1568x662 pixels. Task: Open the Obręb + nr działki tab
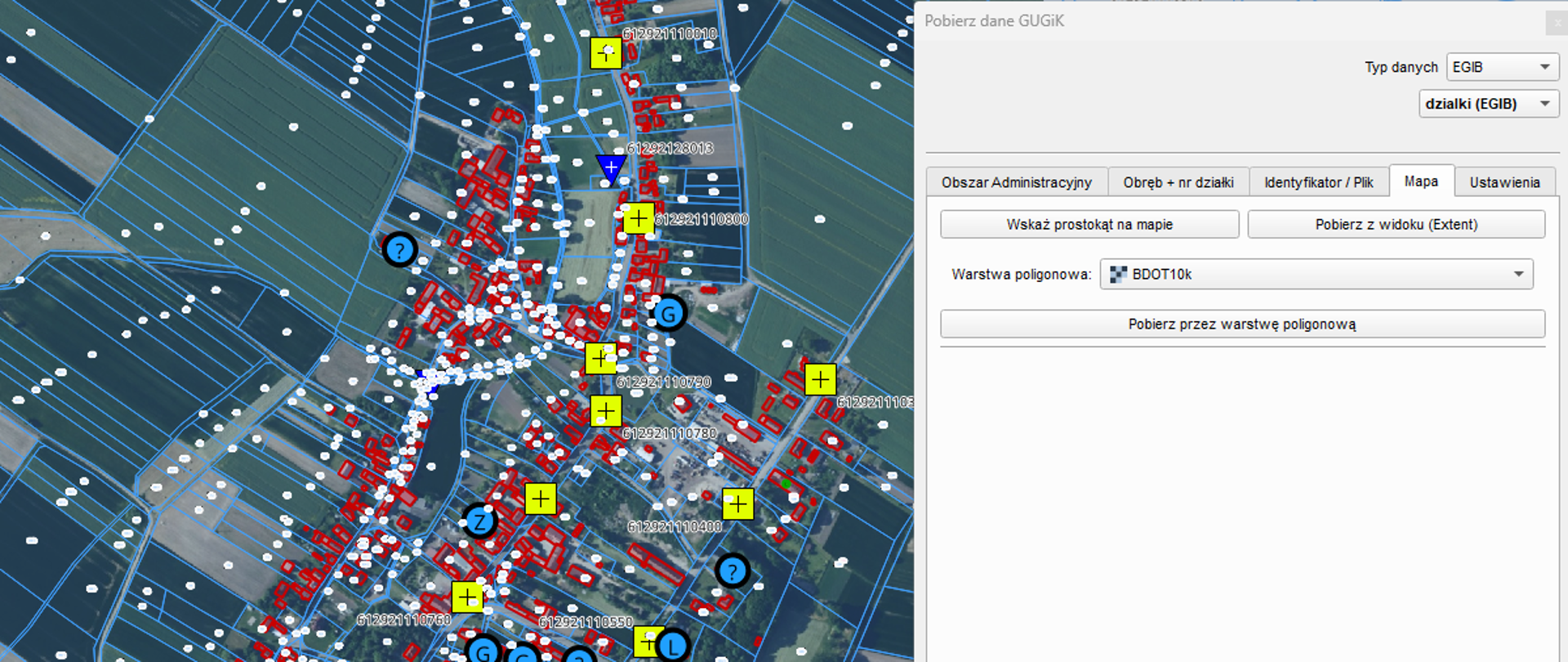(1178, 182)
